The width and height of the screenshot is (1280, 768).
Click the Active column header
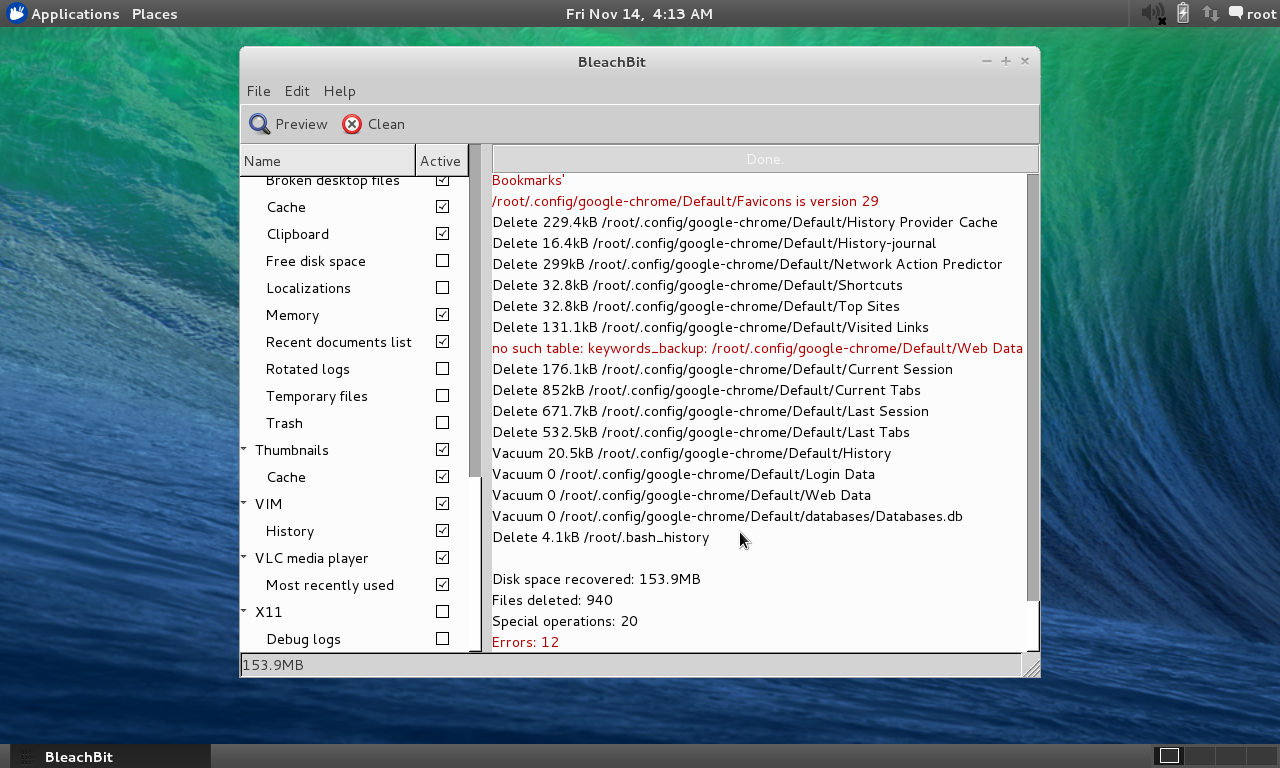(x=441, y=160)
